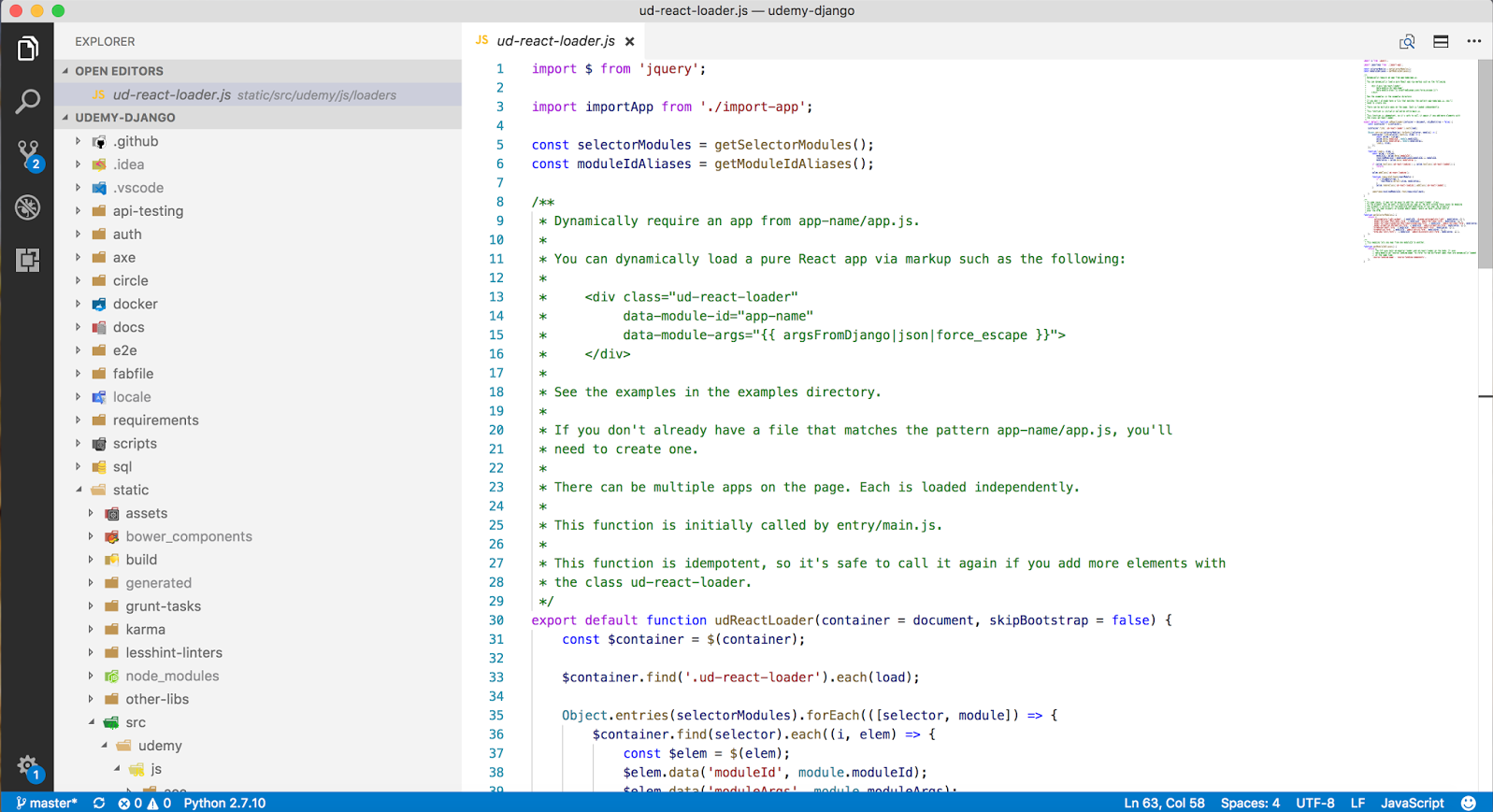Collapse the OPEN EDITORS section
The image size is (1493, 812).
coord(119,71)
